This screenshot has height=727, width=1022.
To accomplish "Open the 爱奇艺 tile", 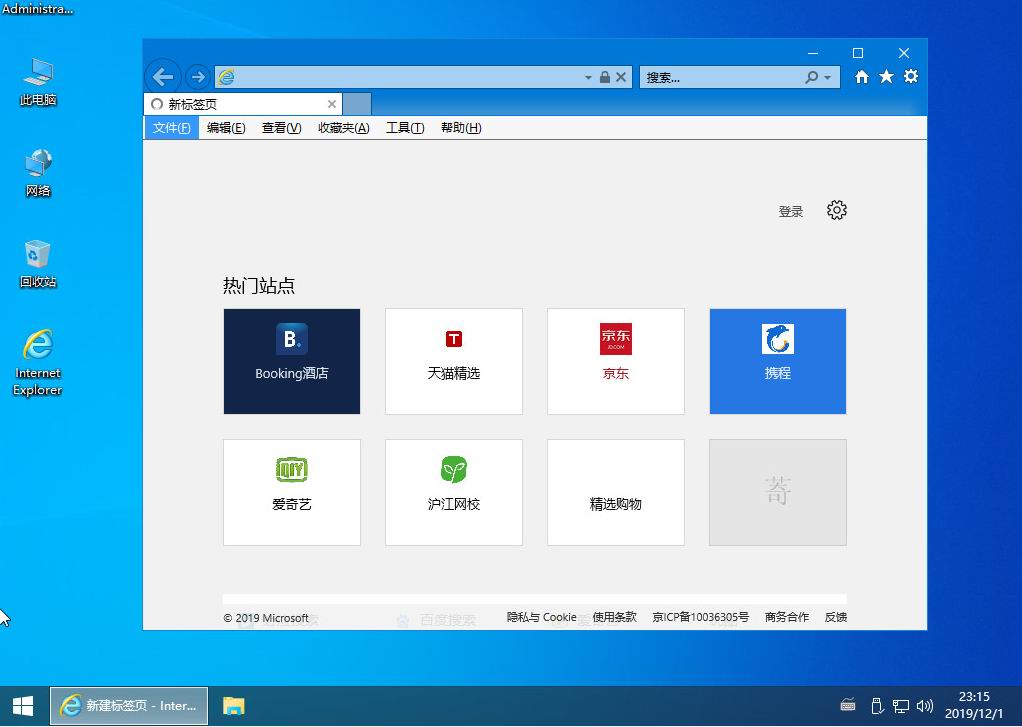I will point(291,492).
